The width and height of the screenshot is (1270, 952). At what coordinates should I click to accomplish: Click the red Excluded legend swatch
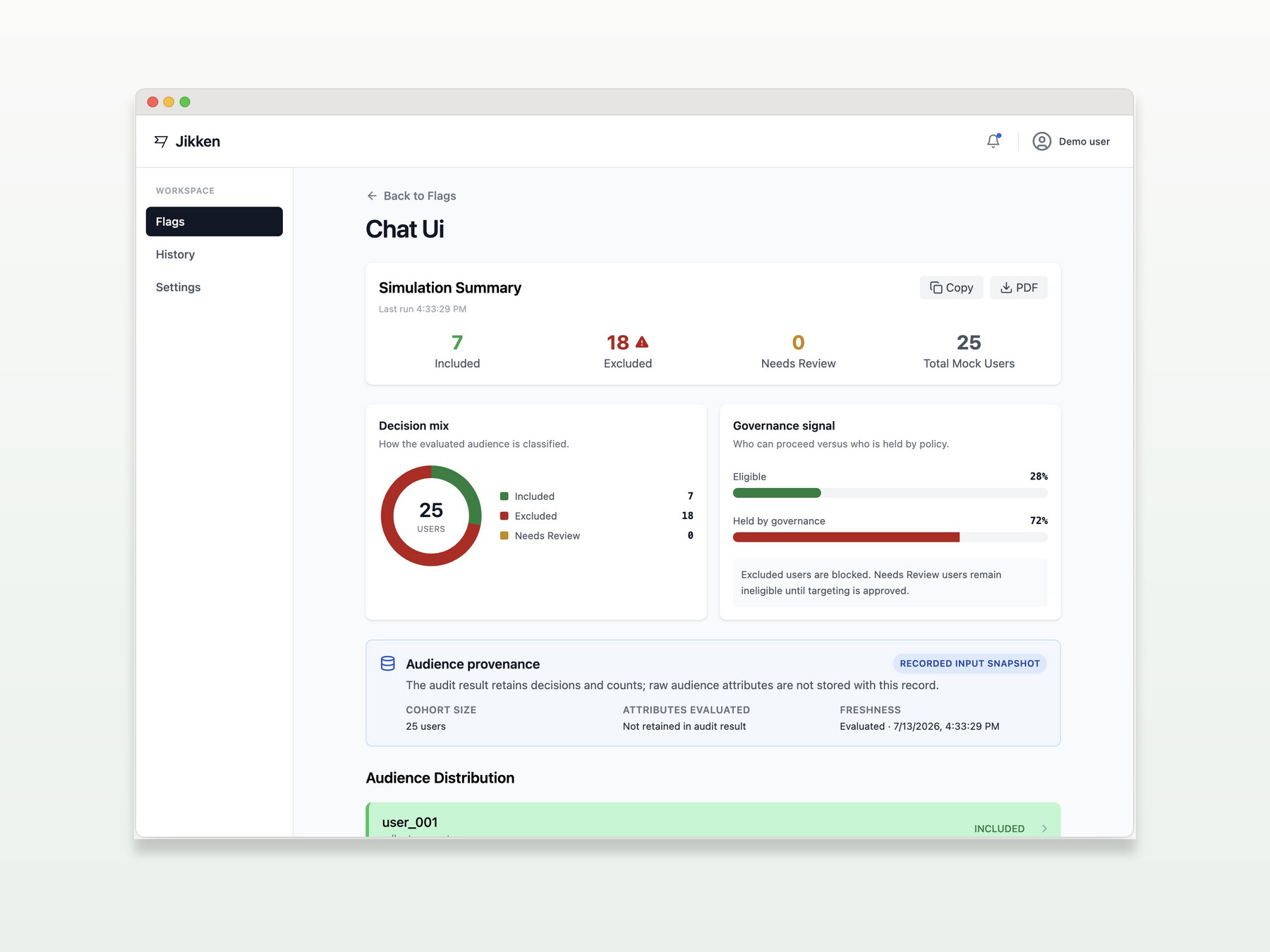[x=504, y=516]
